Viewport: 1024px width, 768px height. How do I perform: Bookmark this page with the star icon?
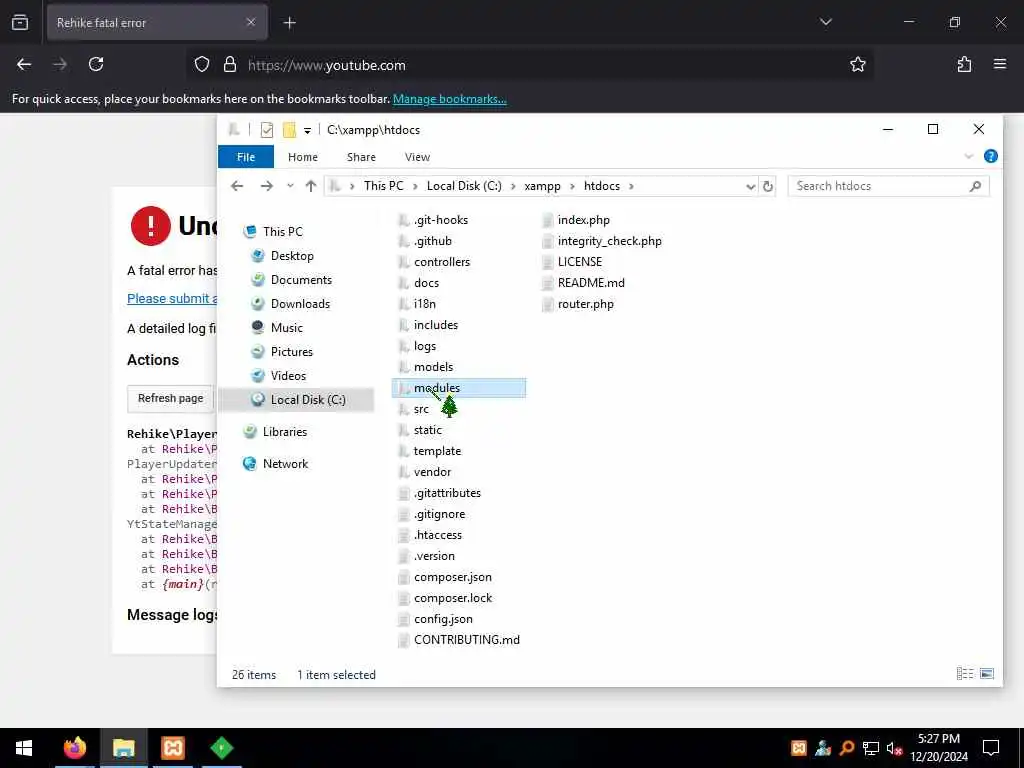(857, 65)
